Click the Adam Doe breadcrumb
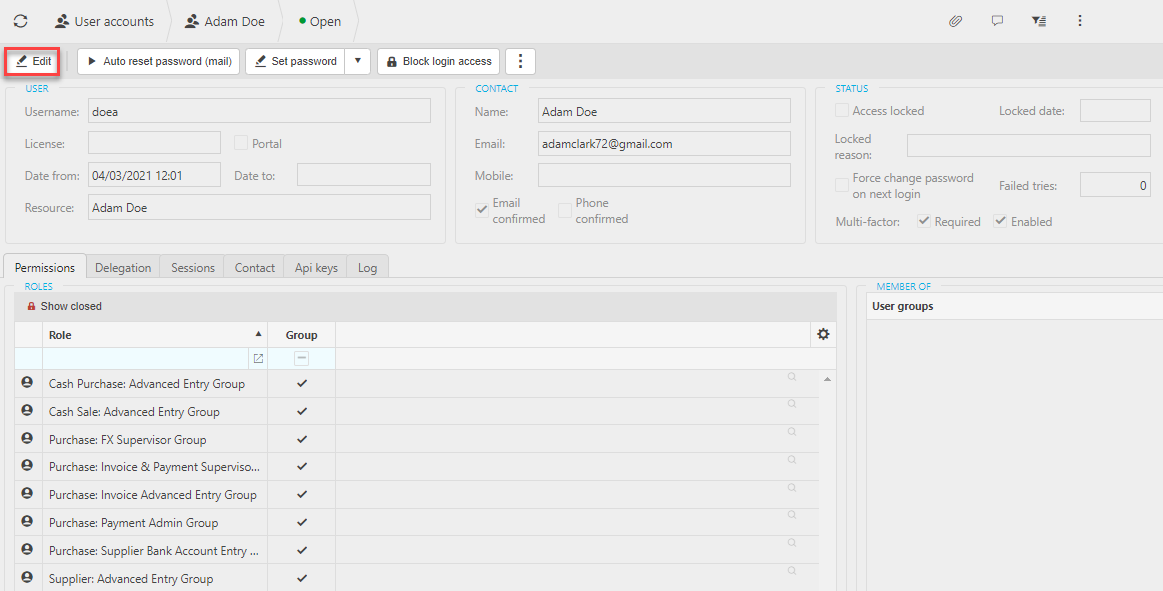The width and height of the screenshot is (1163, 591). [x=225, y=22]
